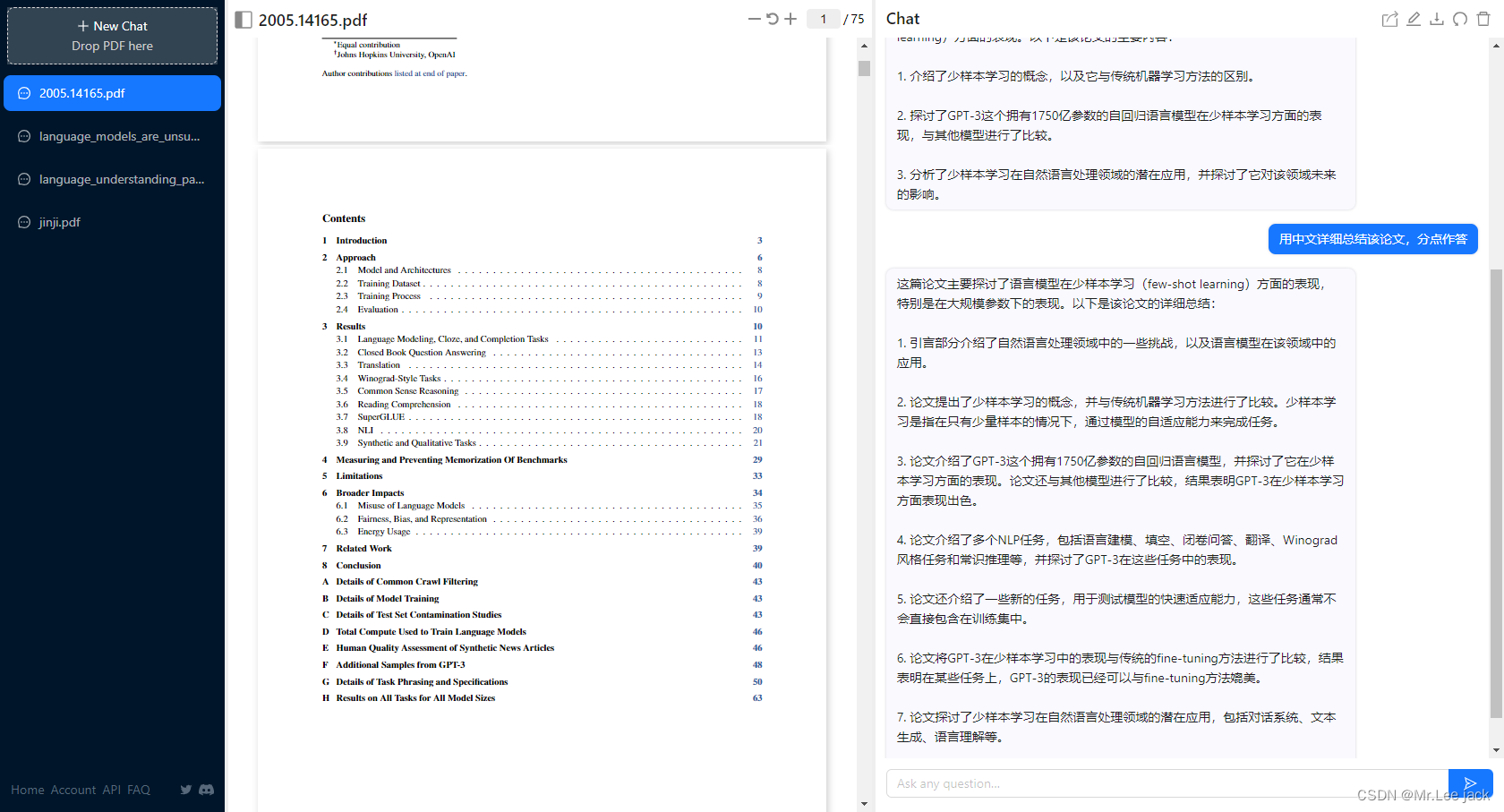Screen dimensions: 1504x812
Task: Click the 'listed at end of paper' link
Action: (431, 73)
